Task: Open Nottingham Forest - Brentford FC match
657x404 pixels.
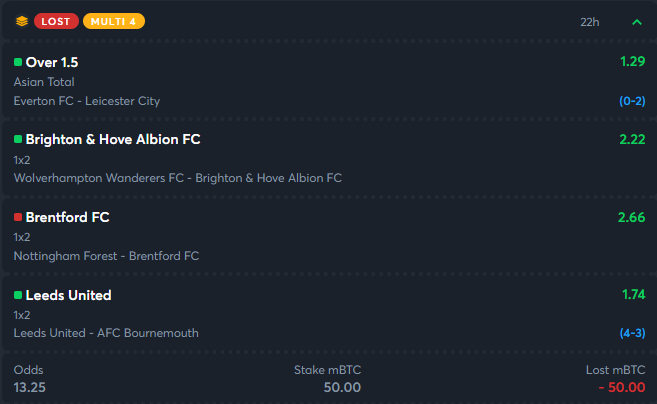Action: [x=106, y=256]
